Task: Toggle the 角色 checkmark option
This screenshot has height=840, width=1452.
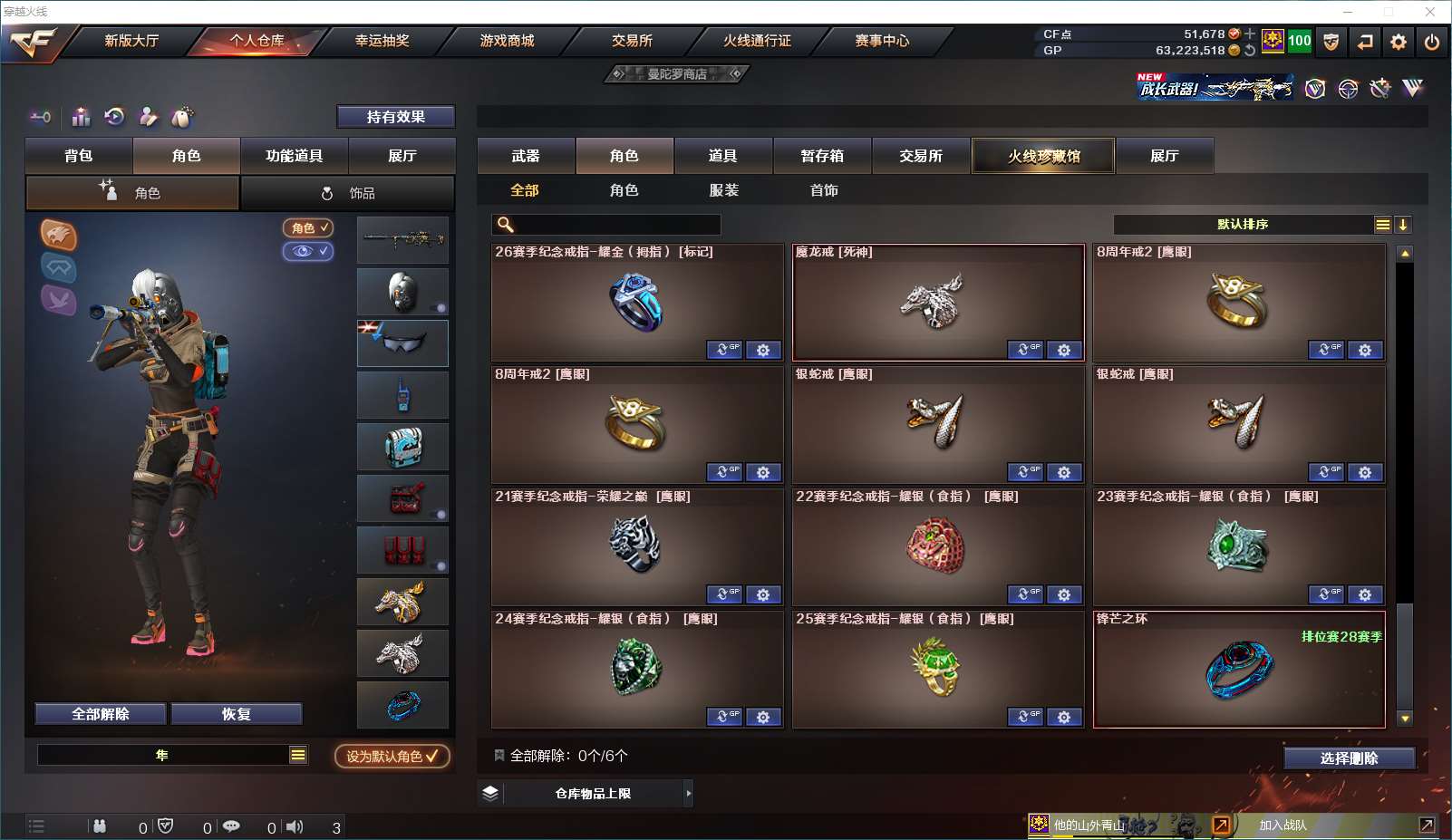Action: 308,227
